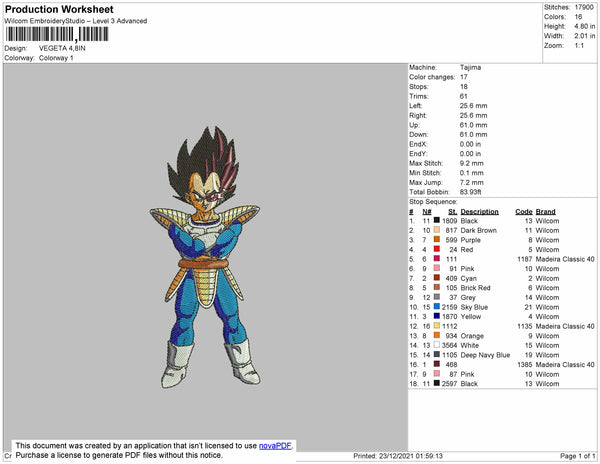Click the Colors value 16
600x464 pixels.
(x=578, y=17)
